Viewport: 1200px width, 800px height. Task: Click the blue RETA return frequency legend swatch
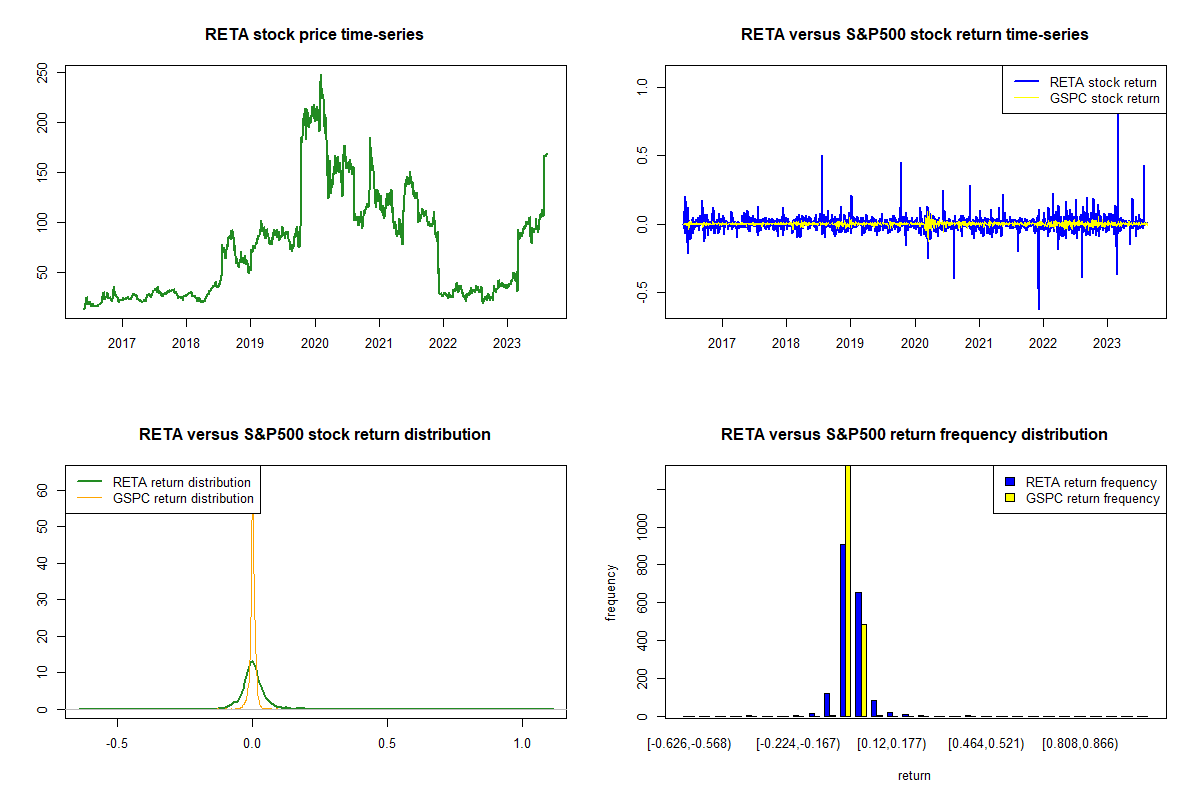pos(1008,483)
